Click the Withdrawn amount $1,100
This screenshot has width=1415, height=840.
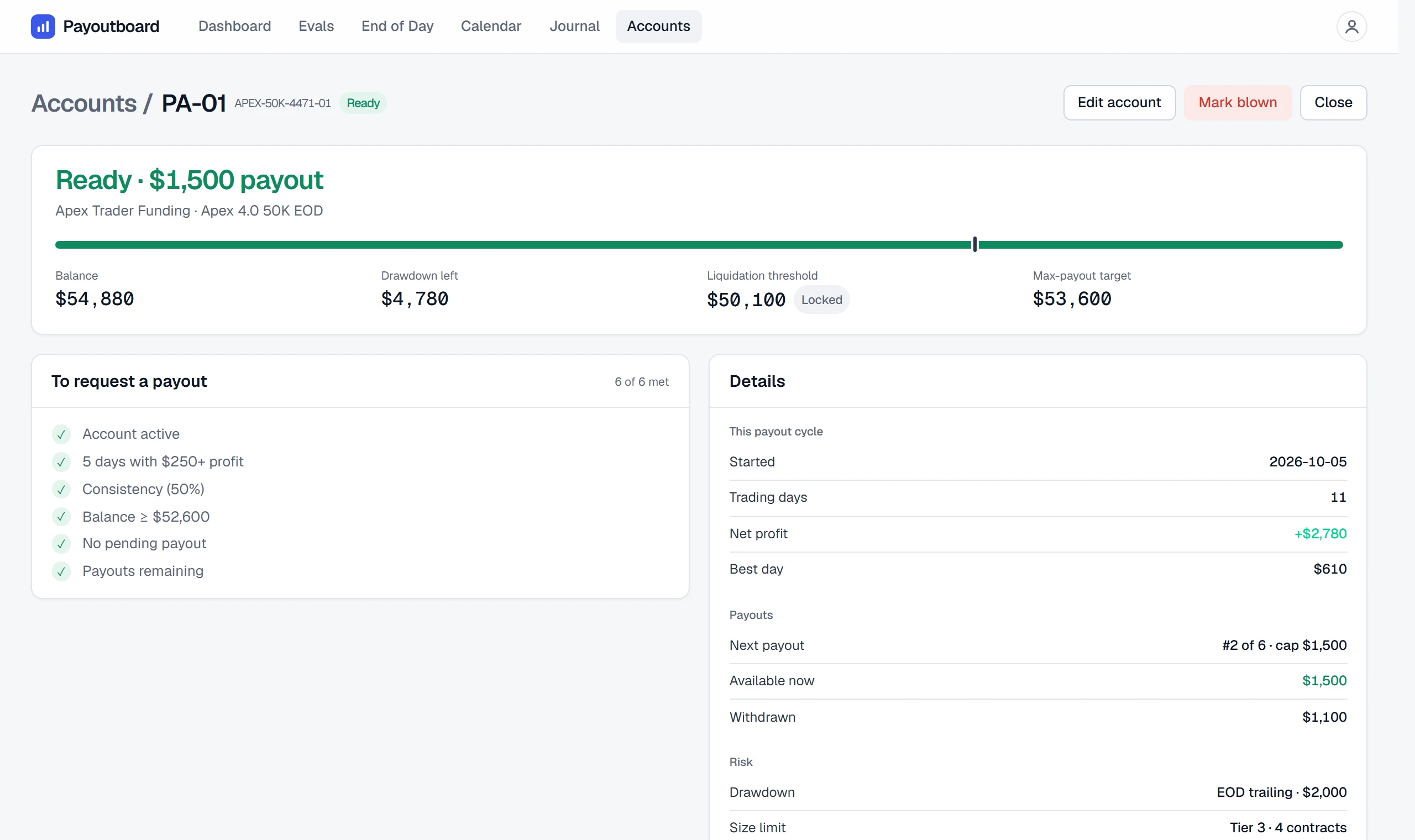pos(1324,717)
